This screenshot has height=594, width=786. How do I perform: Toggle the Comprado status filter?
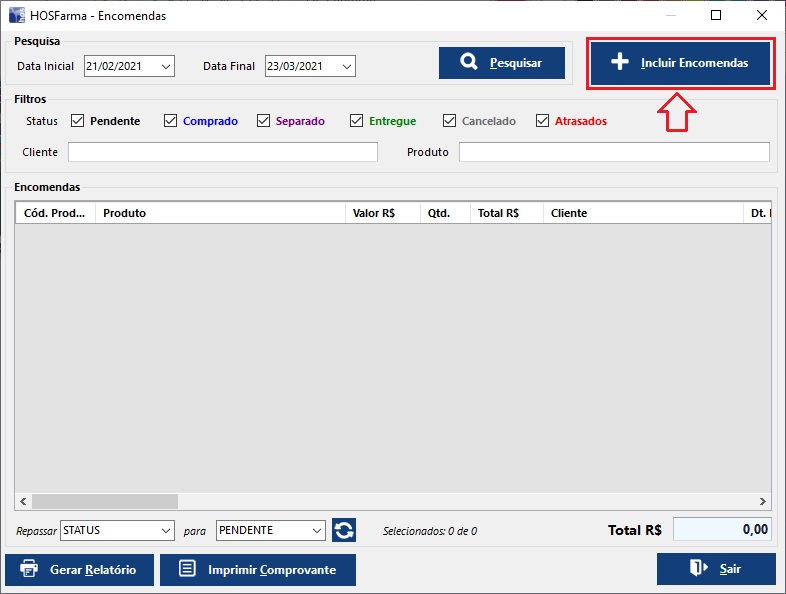(x=170, y=121)
